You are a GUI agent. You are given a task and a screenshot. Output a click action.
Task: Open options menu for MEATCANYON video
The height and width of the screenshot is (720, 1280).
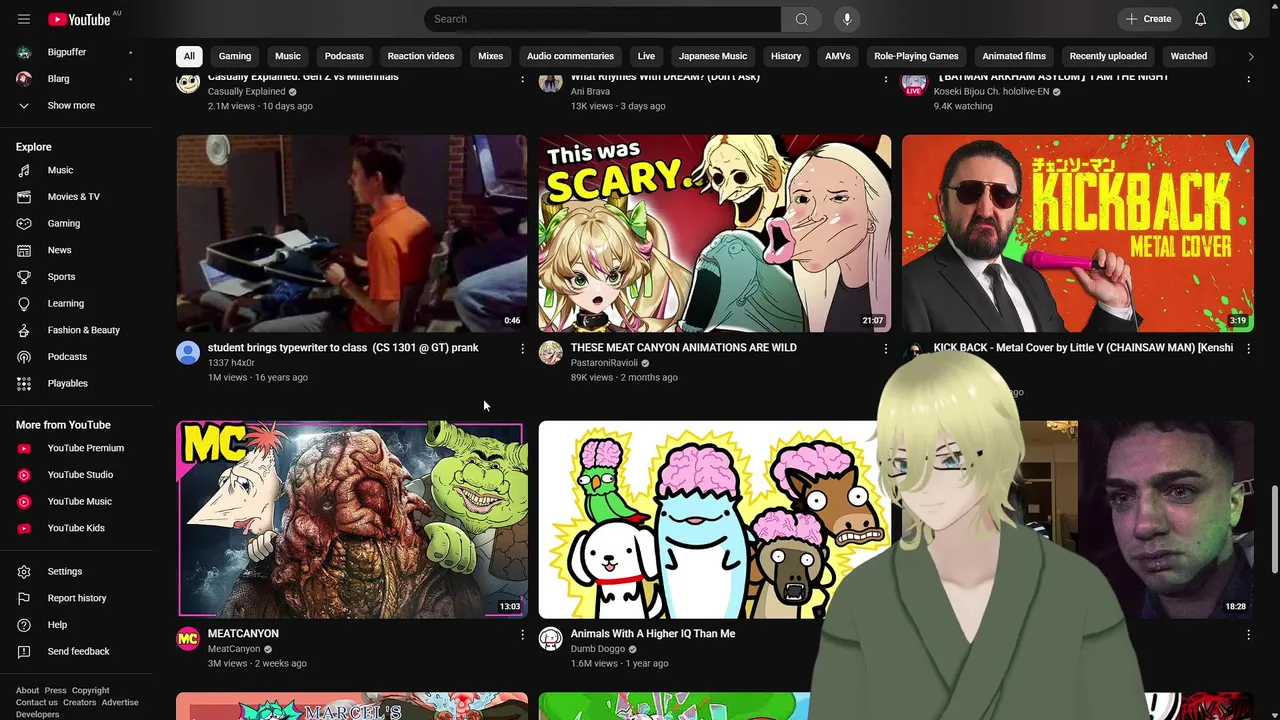pyautogui.click(x=522, y=634)
